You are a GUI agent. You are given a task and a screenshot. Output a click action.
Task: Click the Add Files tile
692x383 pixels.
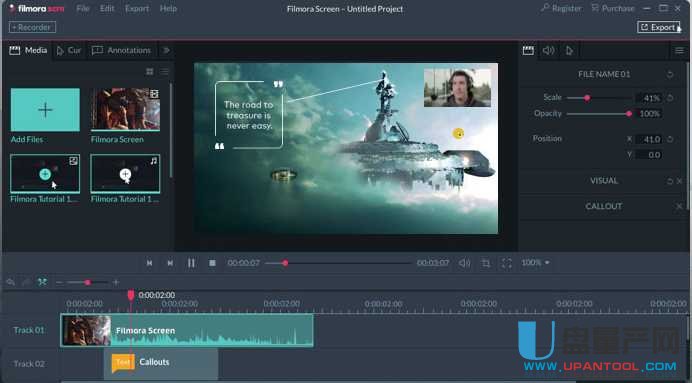click(45, 109)
